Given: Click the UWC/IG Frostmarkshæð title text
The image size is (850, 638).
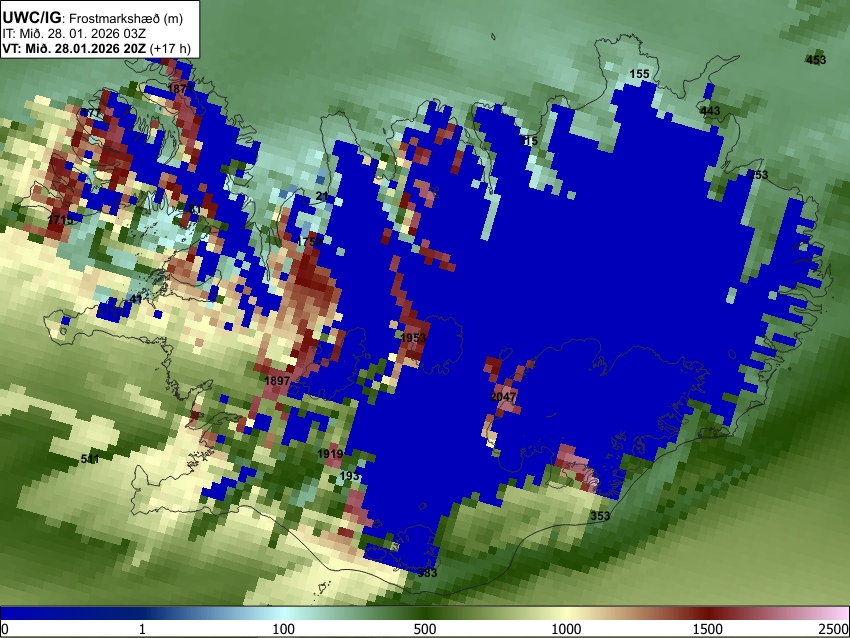Looking at the screenshot, I should [x=93, y=18].
